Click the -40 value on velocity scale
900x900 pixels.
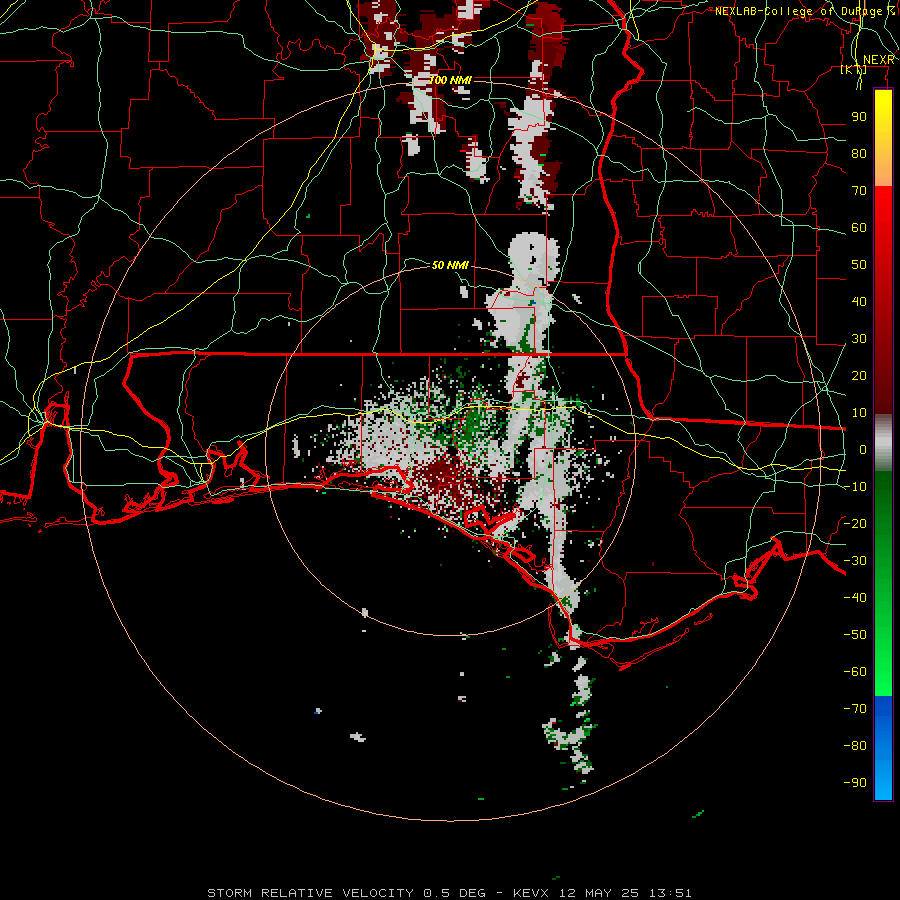pyautogui.click(x=855, y=598)
